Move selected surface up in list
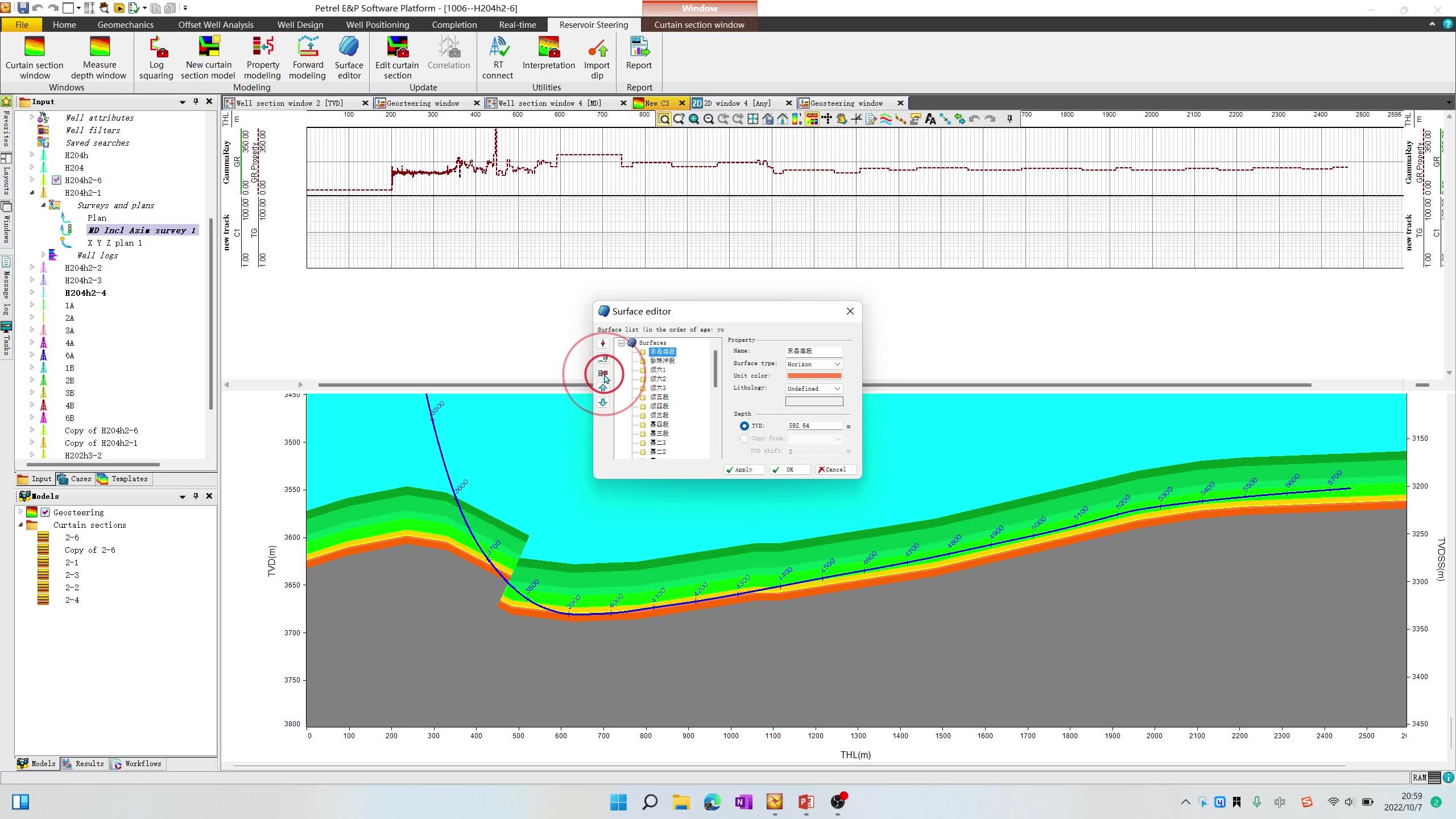Screen dimensions: 1456x819 pyautogui.click(x=603, y=388)
